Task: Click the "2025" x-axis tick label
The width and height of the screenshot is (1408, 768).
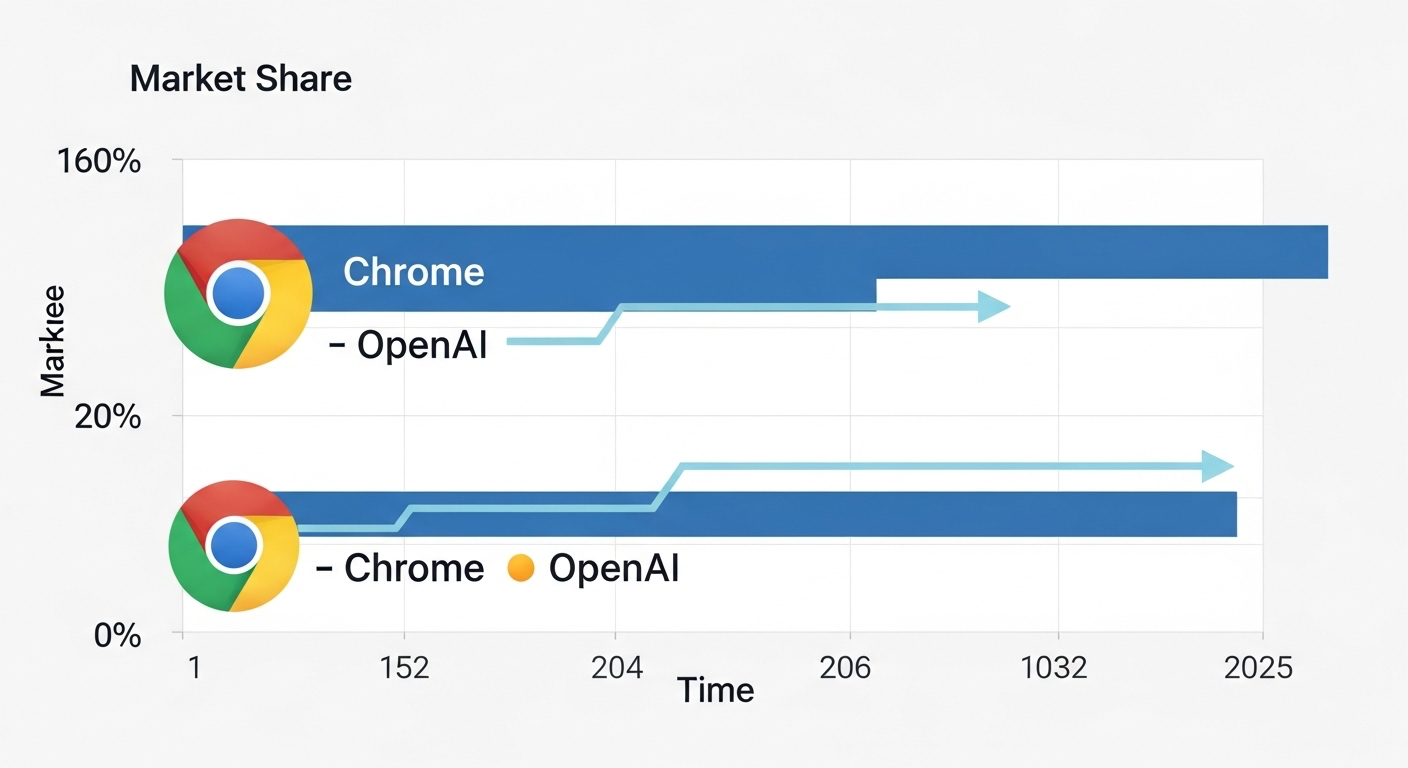Action: [1258, 667]
